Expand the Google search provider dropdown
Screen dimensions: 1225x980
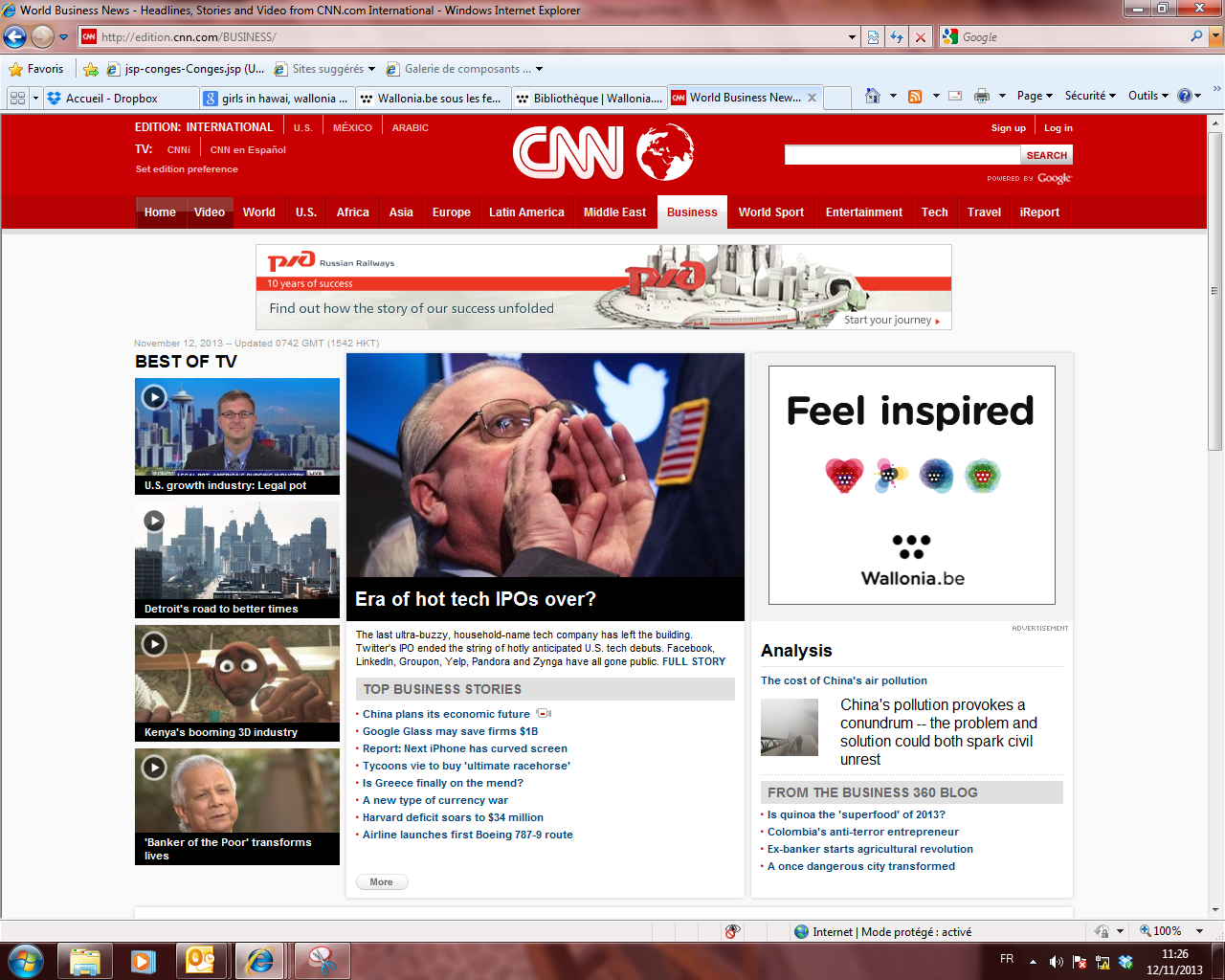pos(1216,36)
